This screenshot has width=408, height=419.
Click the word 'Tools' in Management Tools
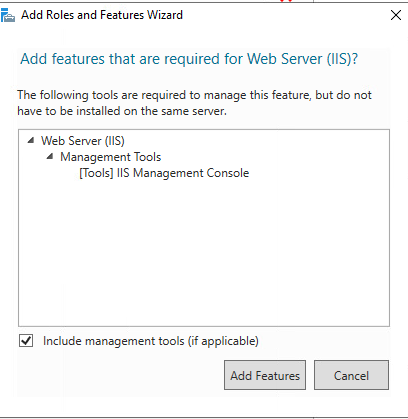[x=147, y=157]
